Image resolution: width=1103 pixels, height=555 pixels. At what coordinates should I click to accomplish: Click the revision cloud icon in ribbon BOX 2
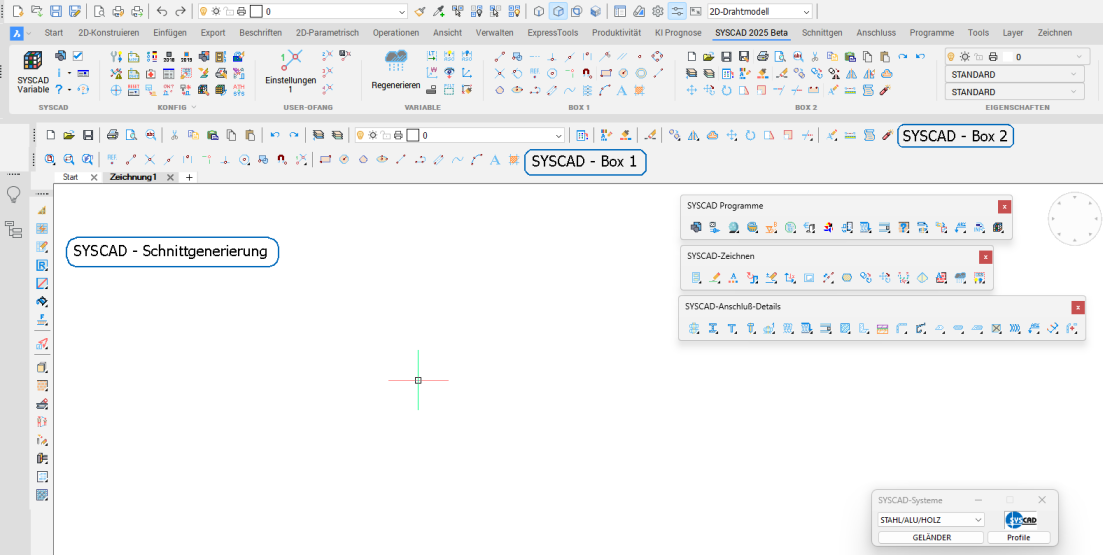pyautogui.click(x=886, y=72)
